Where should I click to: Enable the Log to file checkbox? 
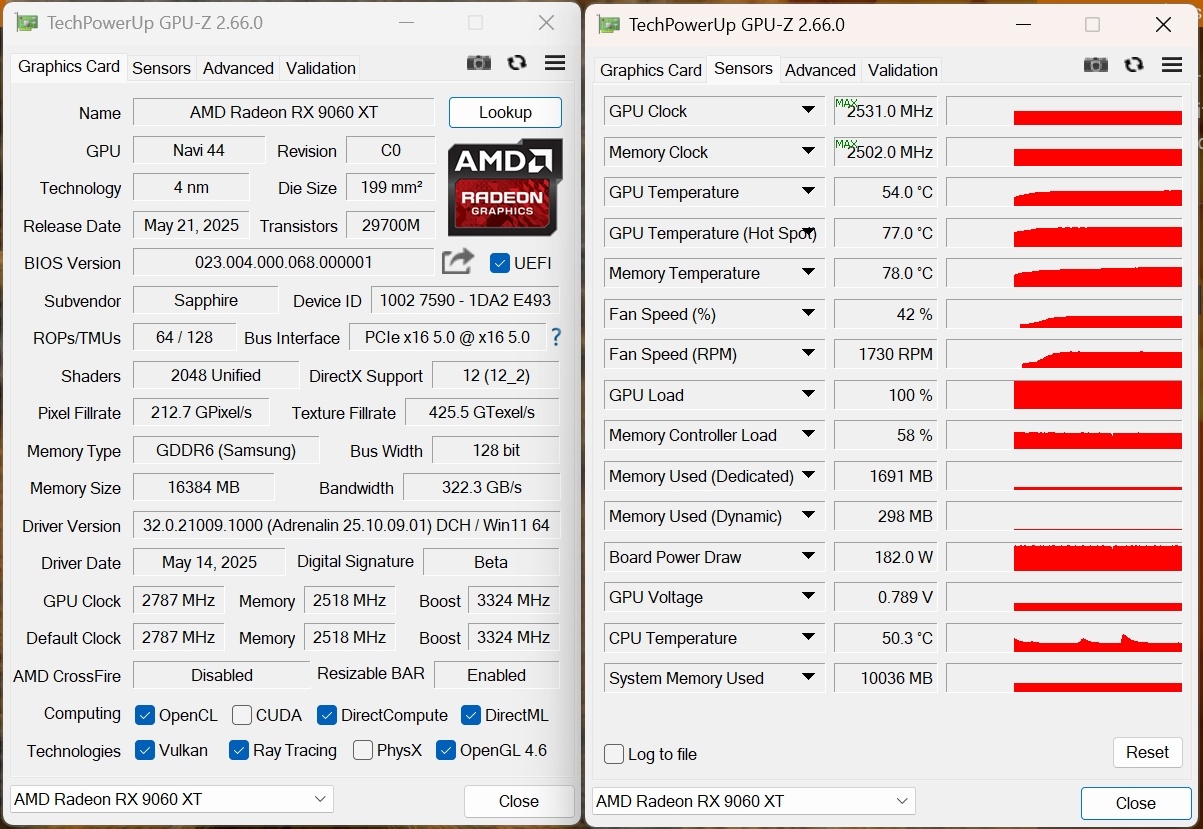tap(614, 754)
